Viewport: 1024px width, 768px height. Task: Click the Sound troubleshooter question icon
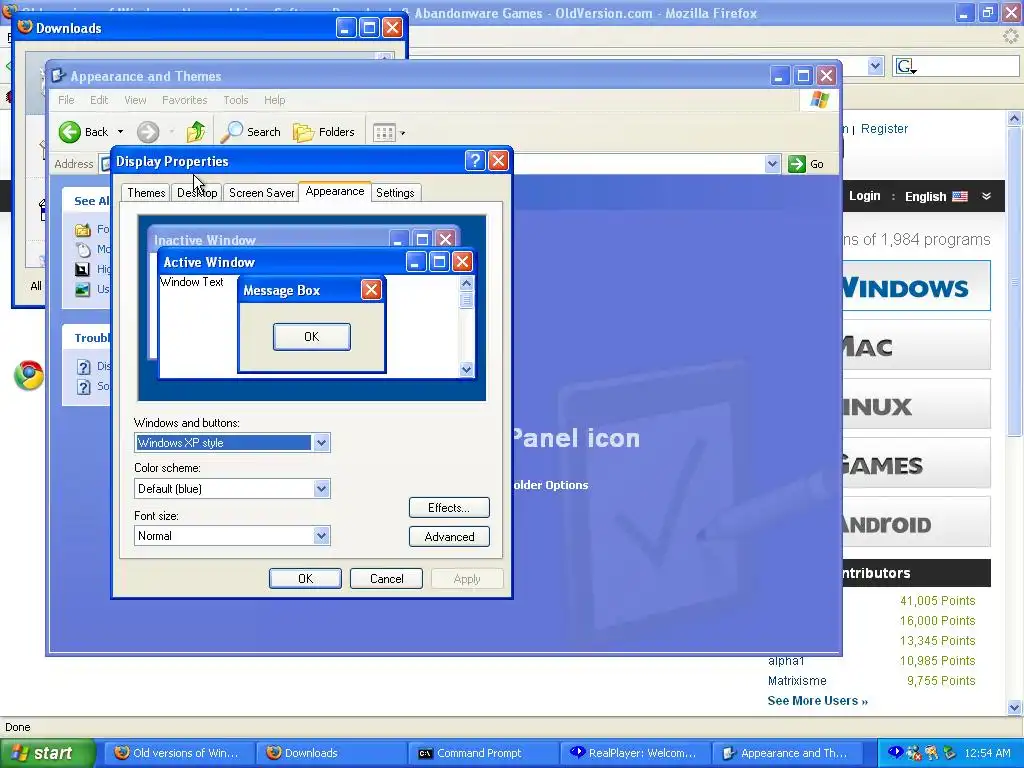click(x=84, y=387)
